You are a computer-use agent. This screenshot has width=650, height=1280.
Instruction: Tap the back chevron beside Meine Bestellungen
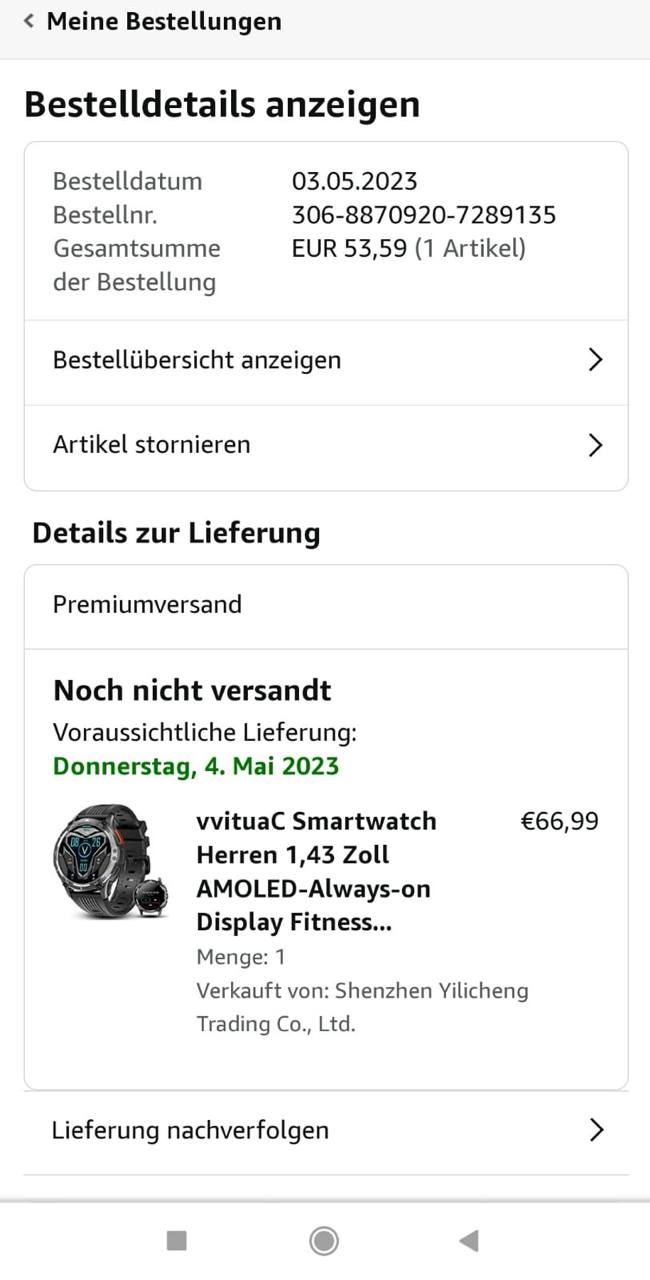pos(29,21)
